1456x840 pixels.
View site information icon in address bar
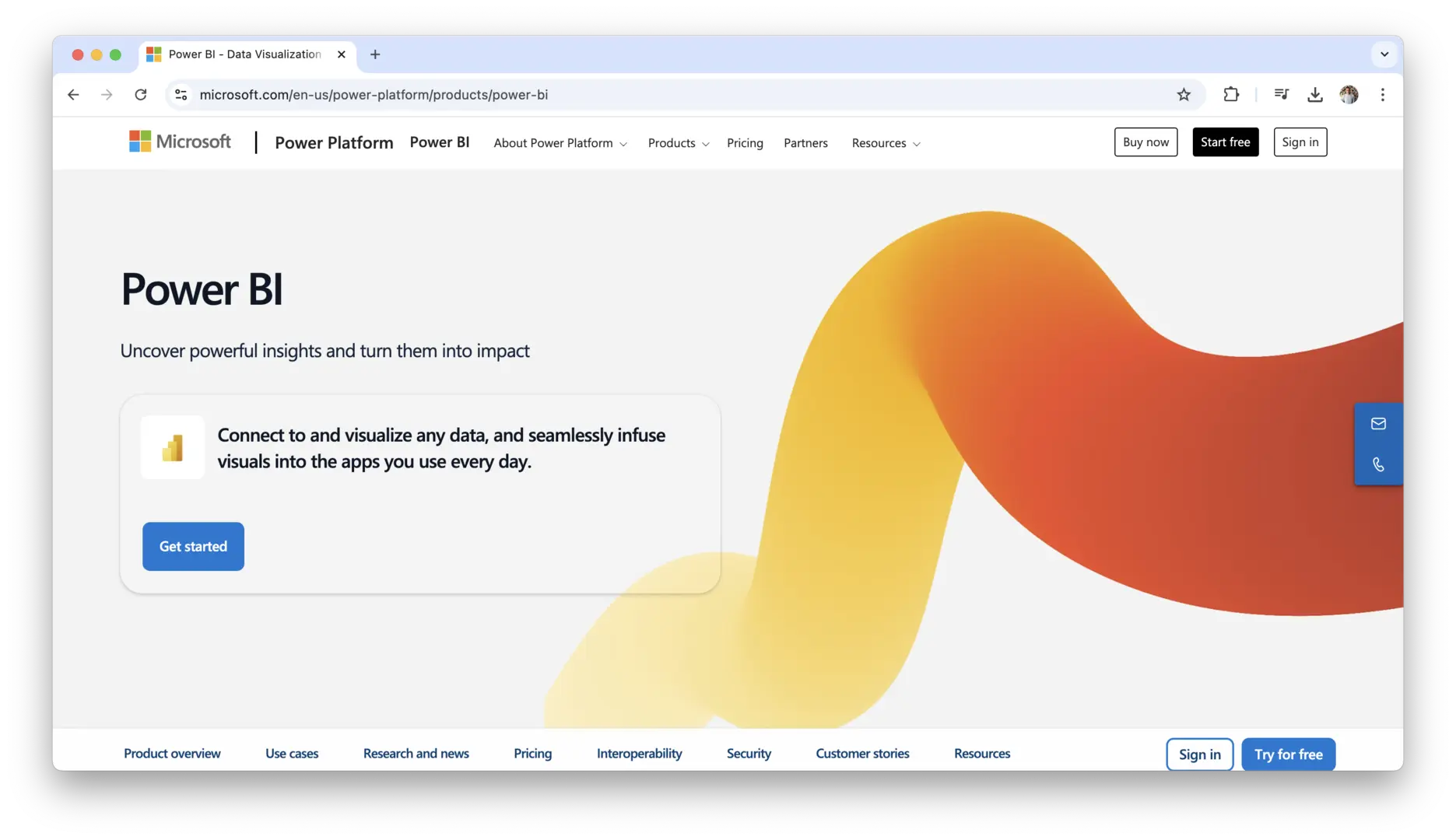point(181,95)
